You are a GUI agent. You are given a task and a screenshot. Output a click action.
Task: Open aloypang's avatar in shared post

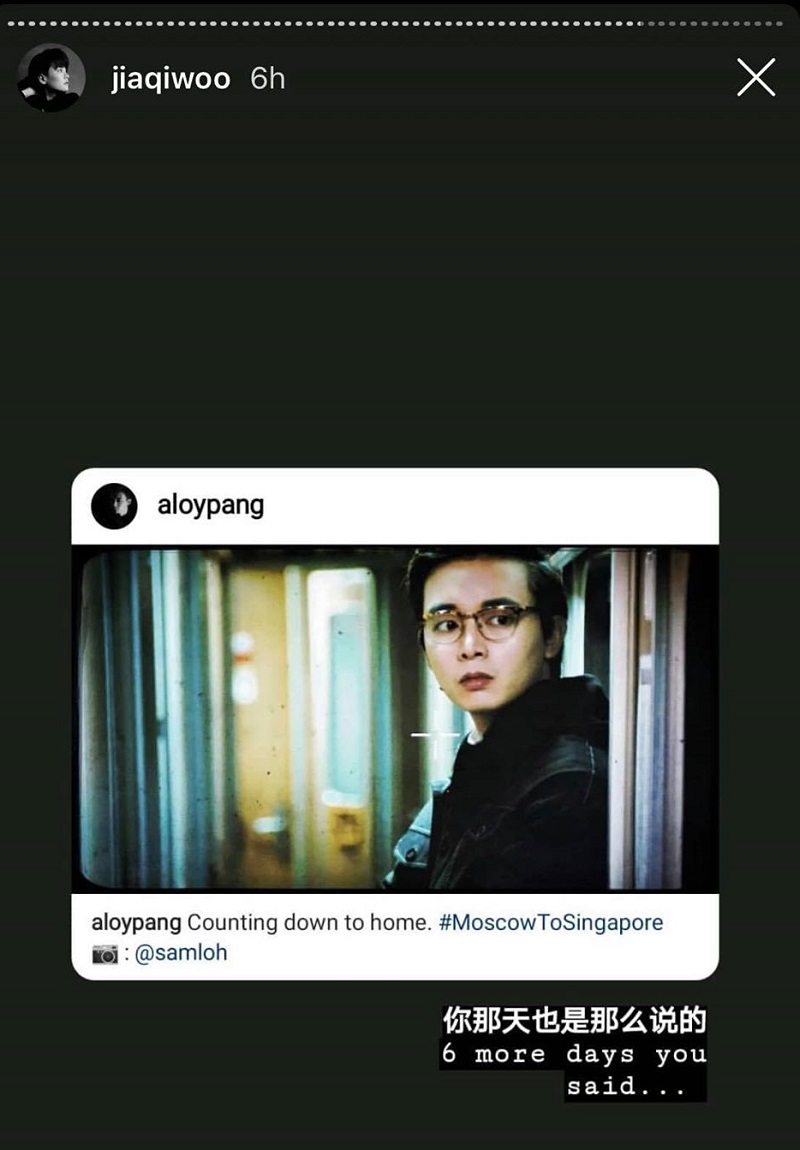click(114, 505)
